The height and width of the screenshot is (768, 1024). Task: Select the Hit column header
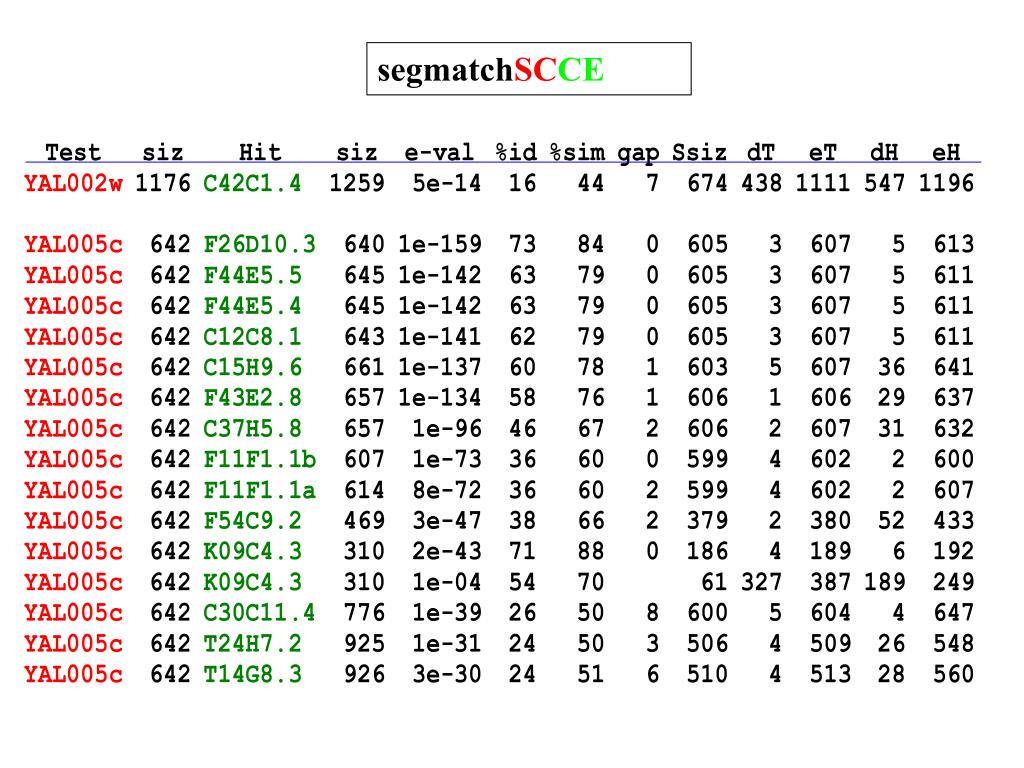pyautogui.click(x=260, y=152)
